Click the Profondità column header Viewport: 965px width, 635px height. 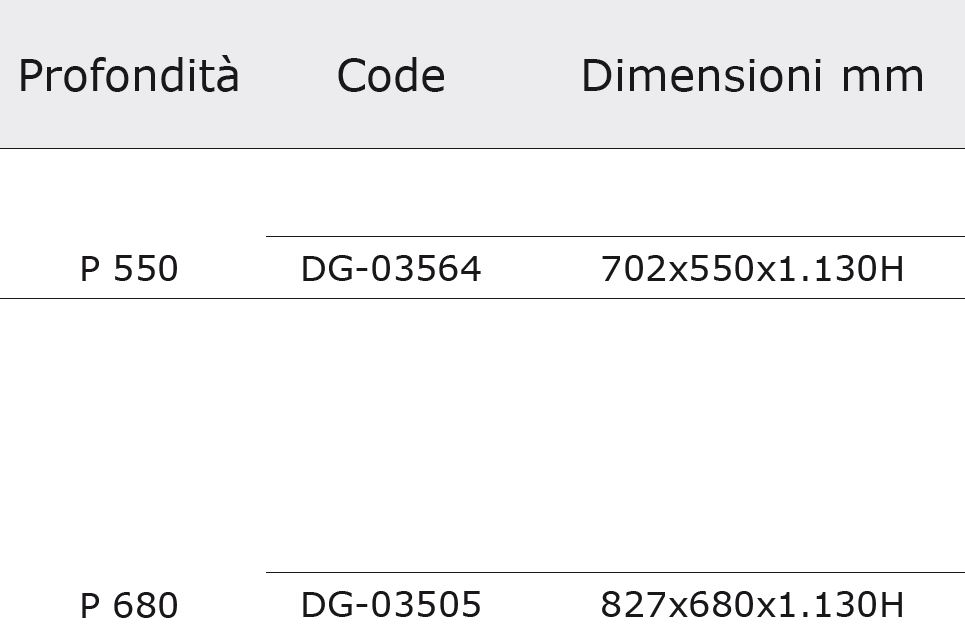pos(129,76)
